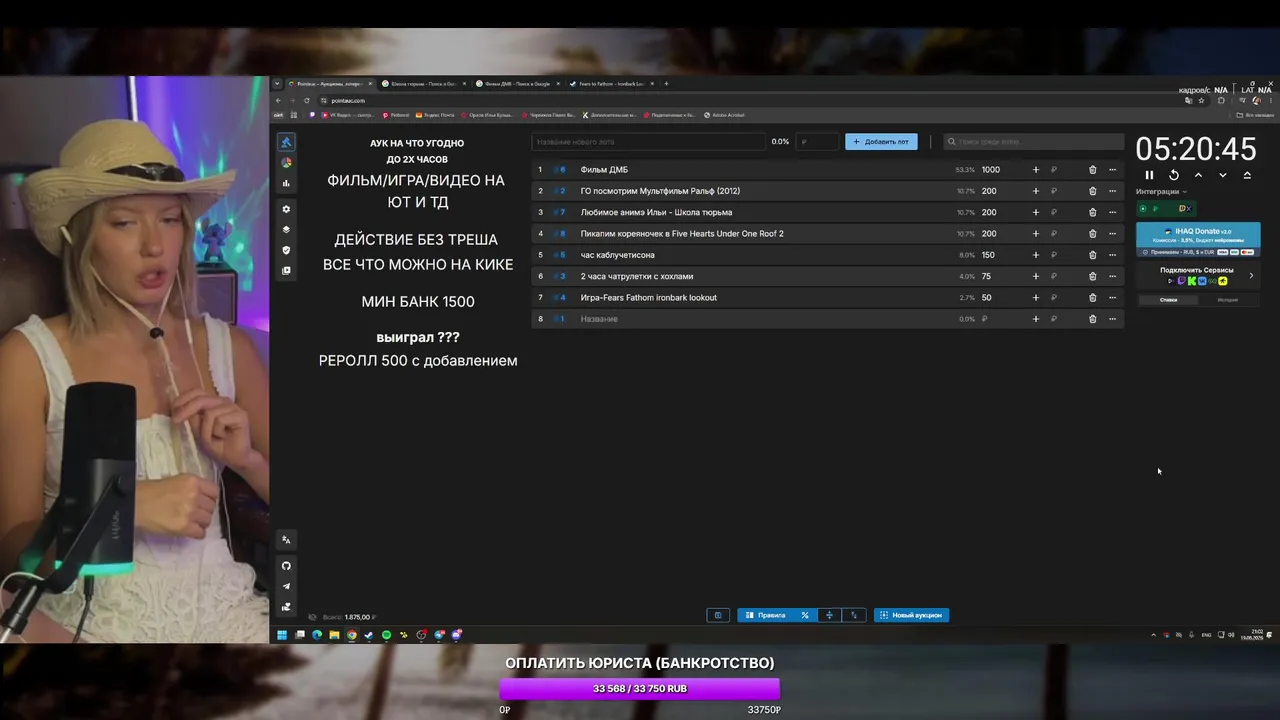Click the save icon button at the bottom
This screenshot has height=720, width=1280.
[717, 615]
